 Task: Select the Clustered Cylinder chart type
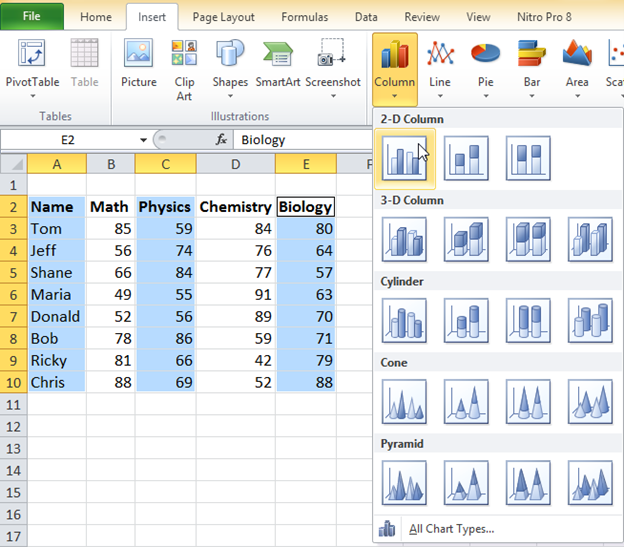pos(404,320)
